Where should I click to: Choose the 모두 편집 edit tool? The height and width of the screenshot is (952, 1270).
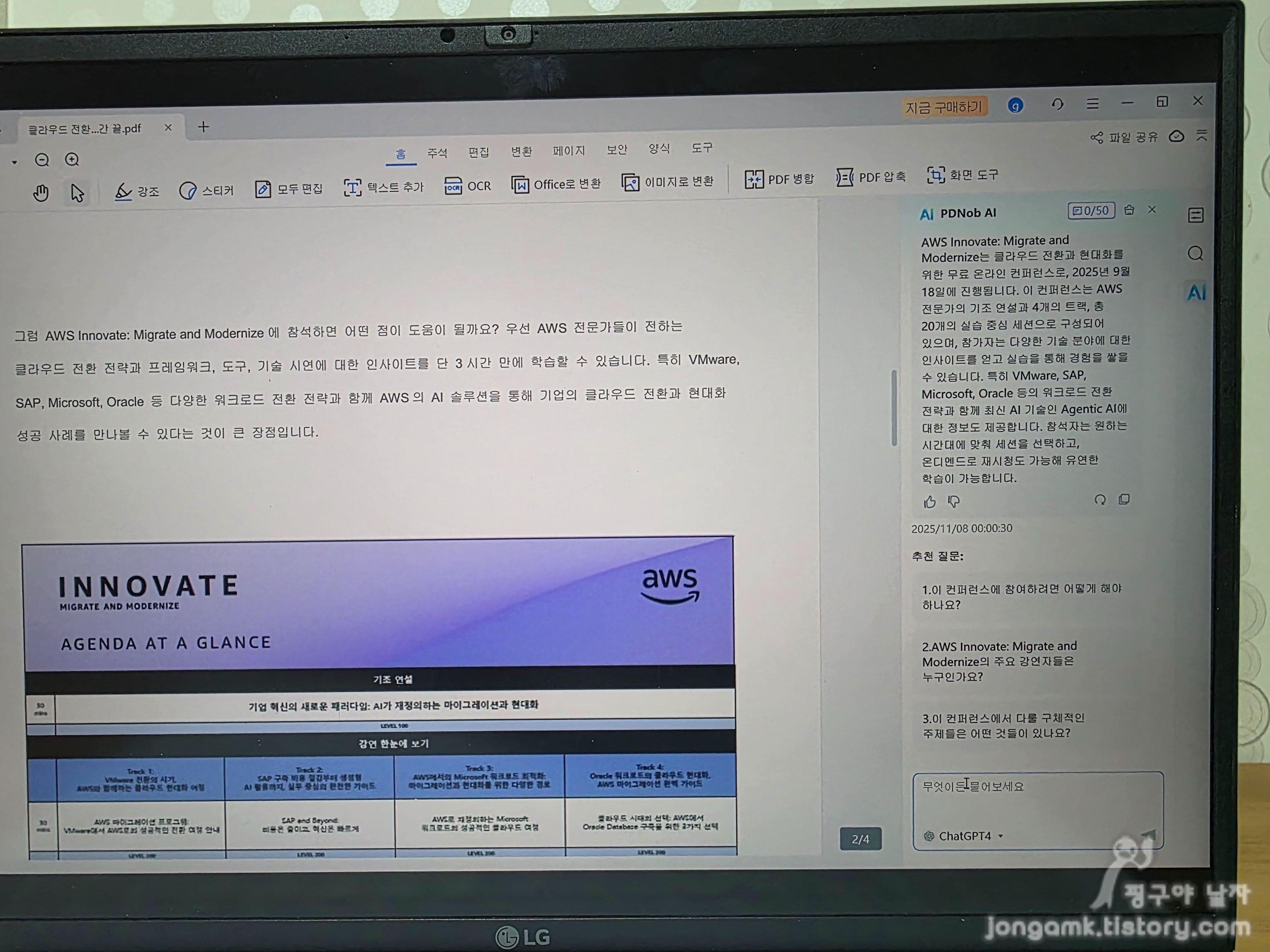pos(289,189)
